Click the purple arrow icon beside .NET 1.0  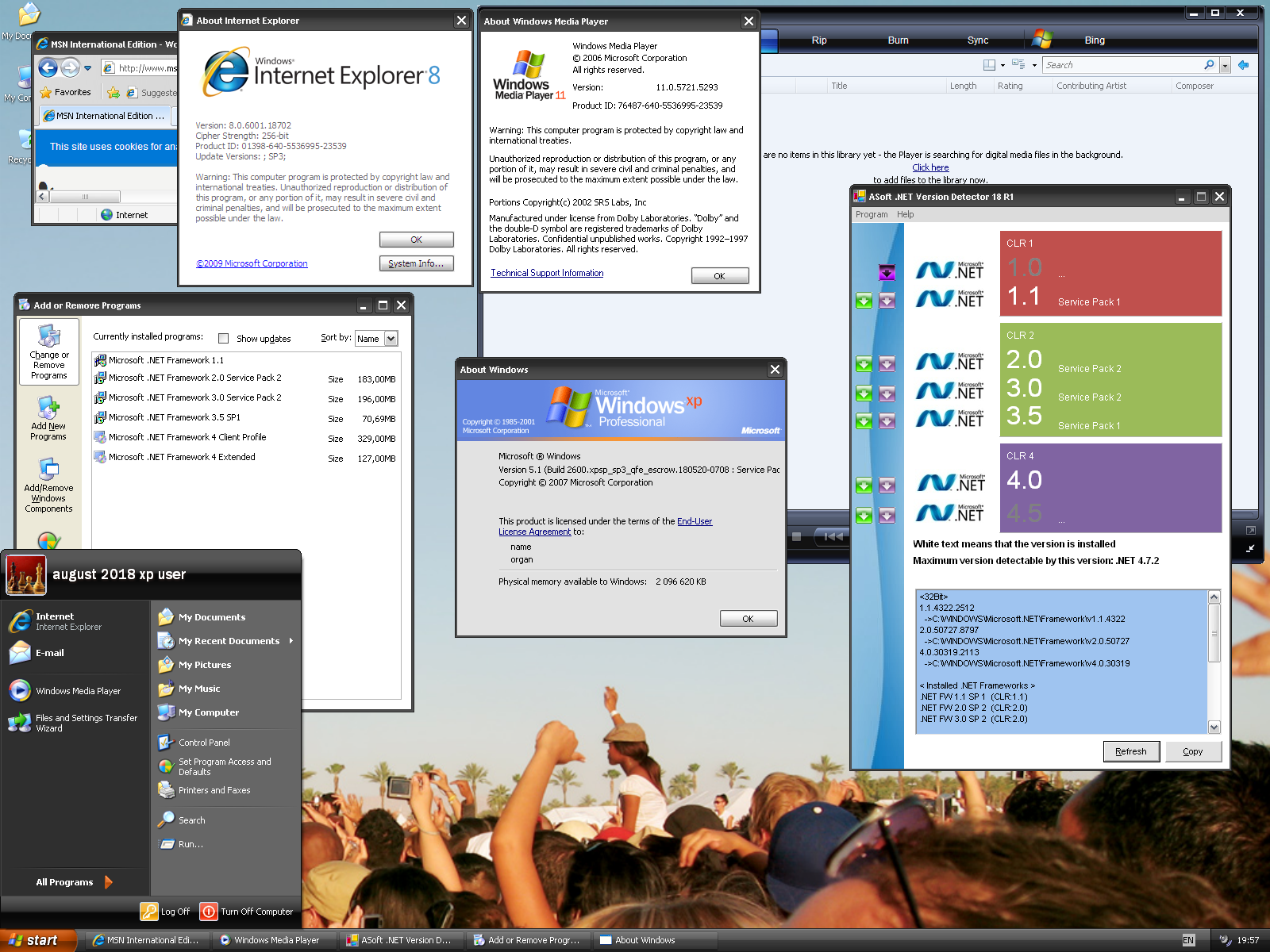tap(887, 273)
